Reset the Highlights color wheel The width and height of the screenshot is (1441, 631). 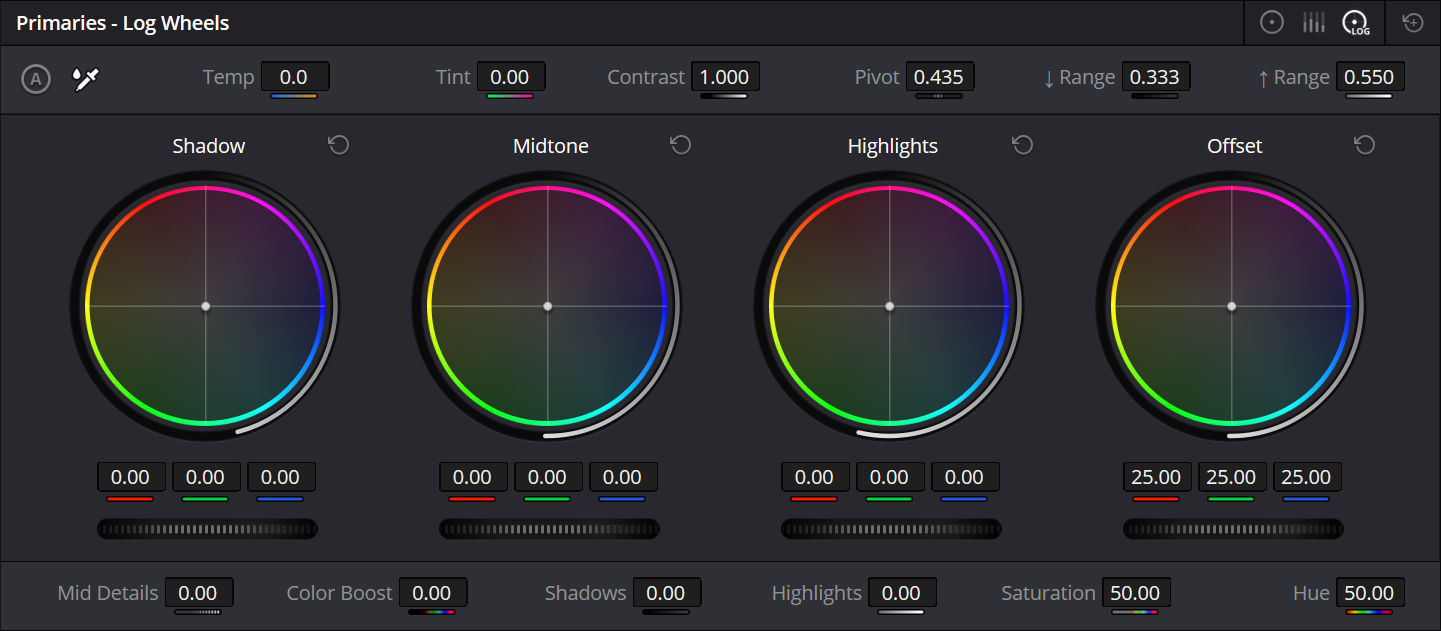pos(1023,146)
